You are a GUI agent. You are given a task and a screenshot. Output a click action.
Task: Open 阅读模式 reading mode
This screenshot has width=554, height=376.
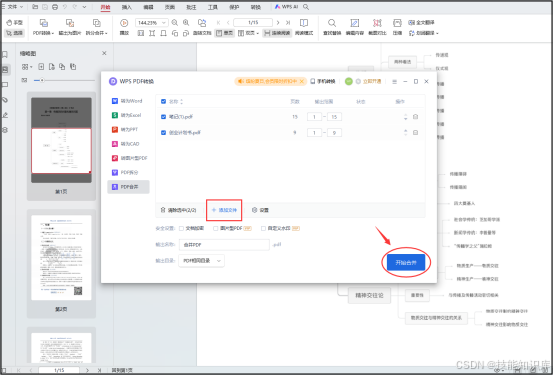click(x=304, y=27)
